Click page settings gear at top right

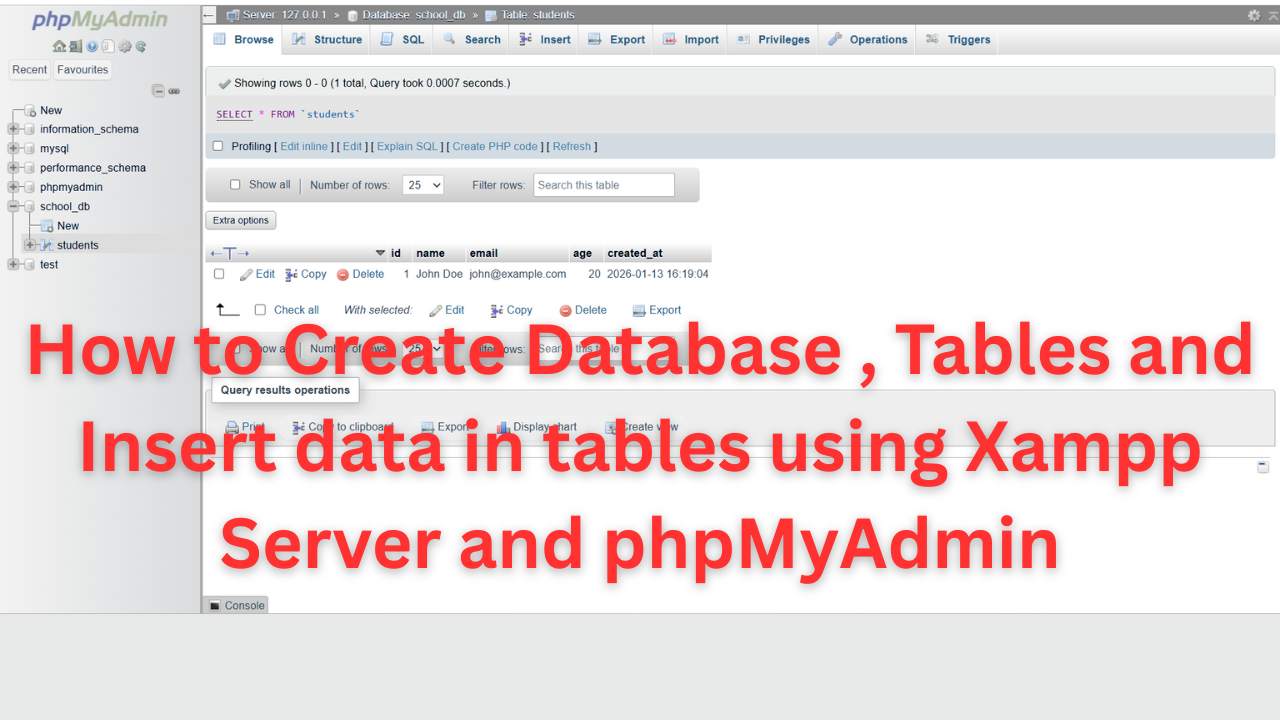click(1254, 15)
